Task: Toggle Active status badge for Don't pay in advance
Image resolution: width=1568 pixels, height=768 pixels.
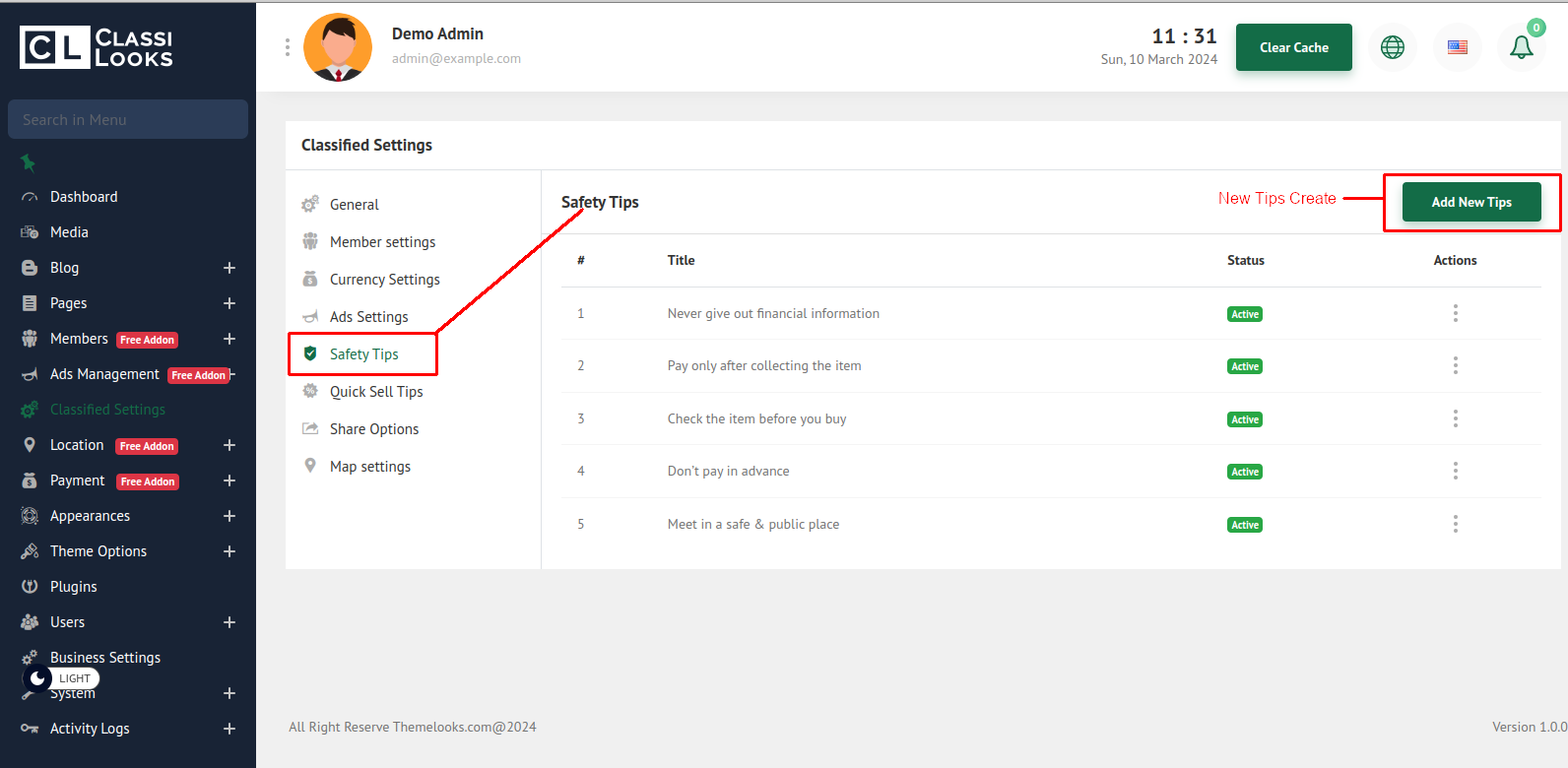Action: (1245, 472)
